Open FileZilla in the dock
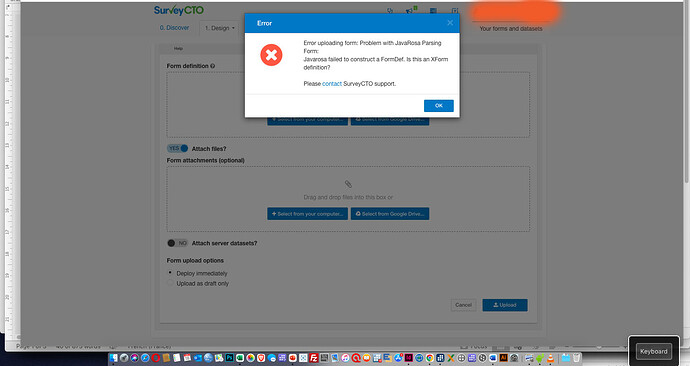The width and height of the screenshot is (690, 366). (314, 358)
